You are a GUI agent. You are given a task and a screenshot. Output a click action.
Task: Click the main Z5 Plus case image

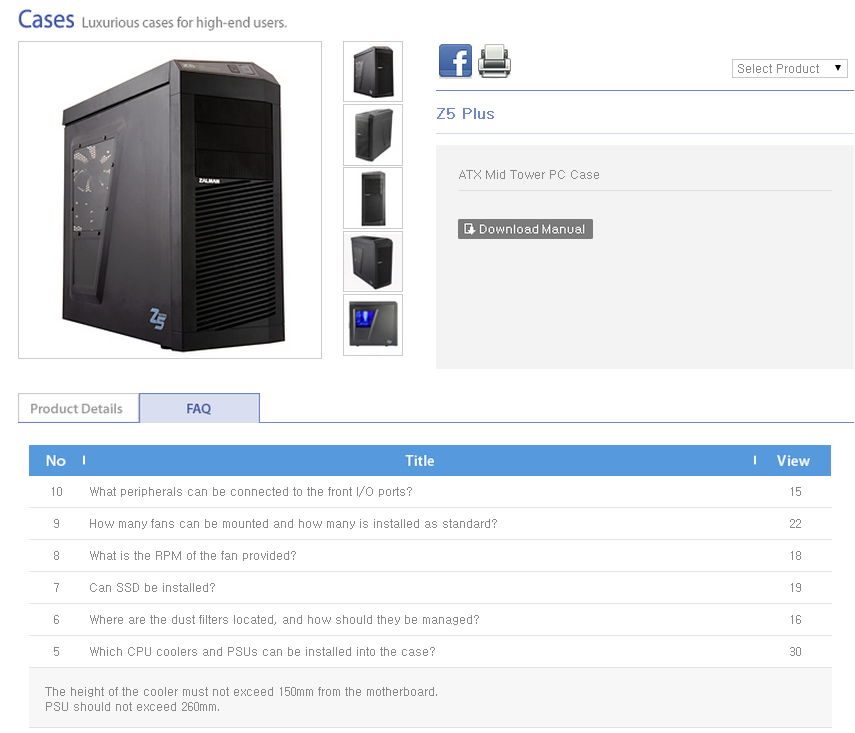pyautogui.click(x=170, y=200)
